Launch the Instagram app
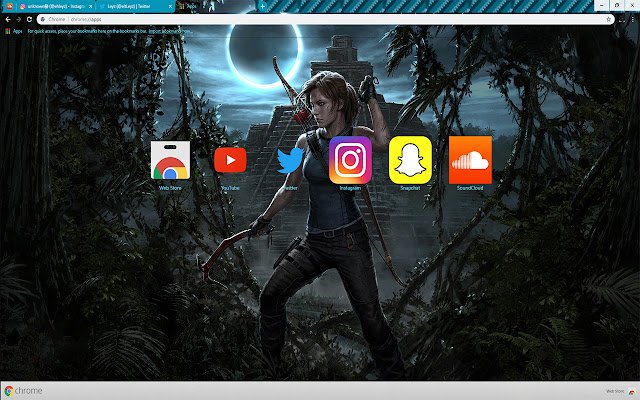The width and height of the screenshot is (640, 400). tap(350, 160)
